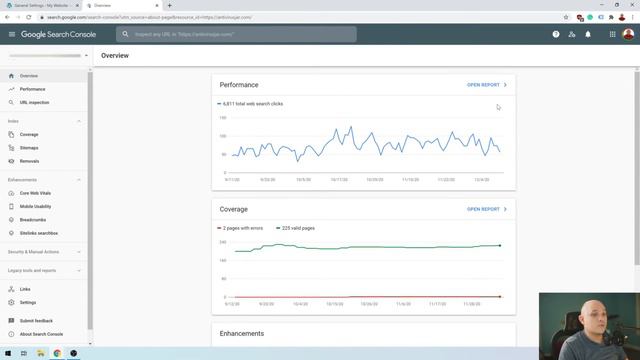Go to Sitemaps in the sidebar
Viewport: 640px width, 360px height.
click(x=29, y=148)
